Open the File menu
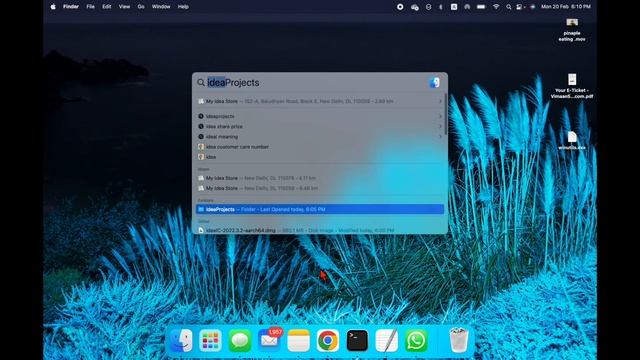Image resolution: width=640 pixels, height=360 pixels. tap(90, 7)
